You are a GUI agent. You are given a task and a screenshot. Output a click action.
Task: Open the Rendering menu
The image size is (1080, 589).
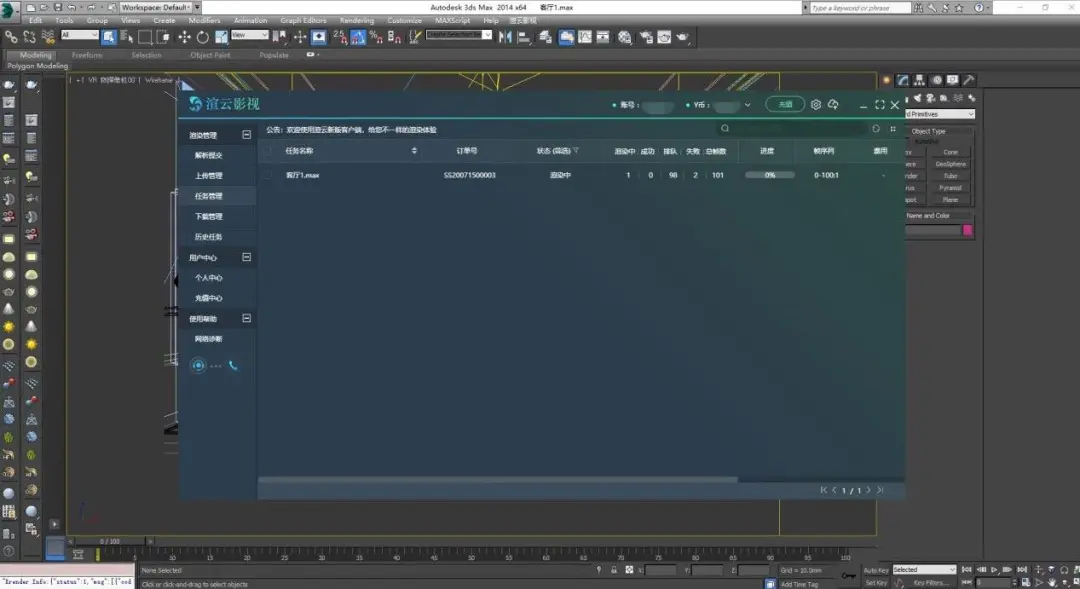356,20
